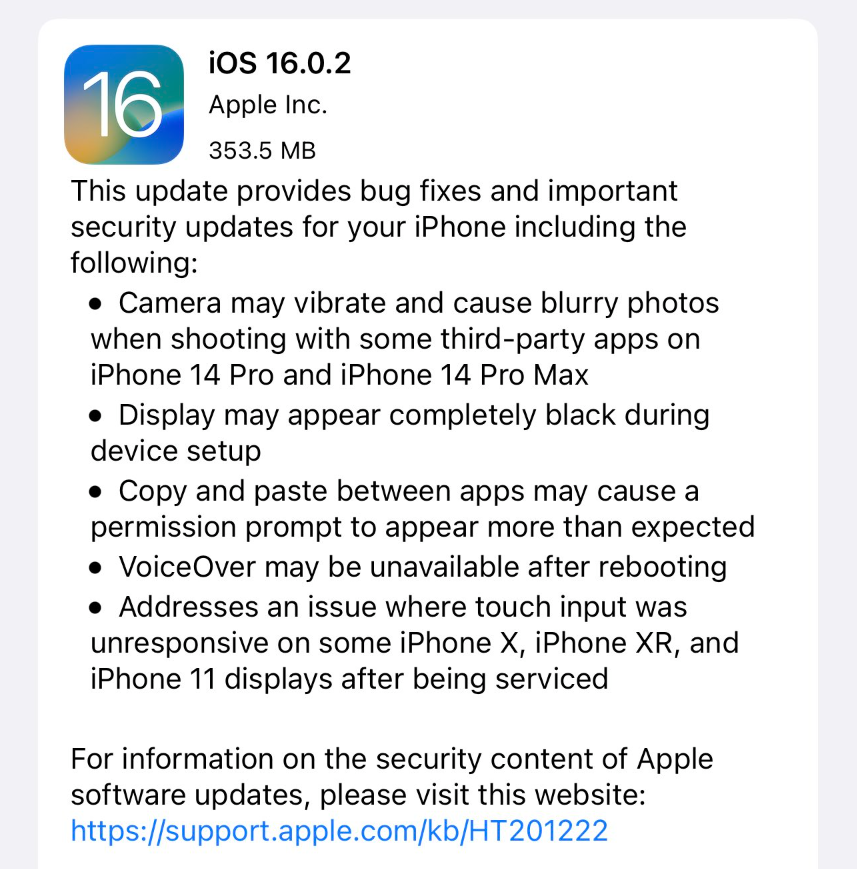The width and height of the screenshot is (857, 869).
Task: Tap the iOS 16 update icon
Action: pyautogui.click(x=124, y=104)
